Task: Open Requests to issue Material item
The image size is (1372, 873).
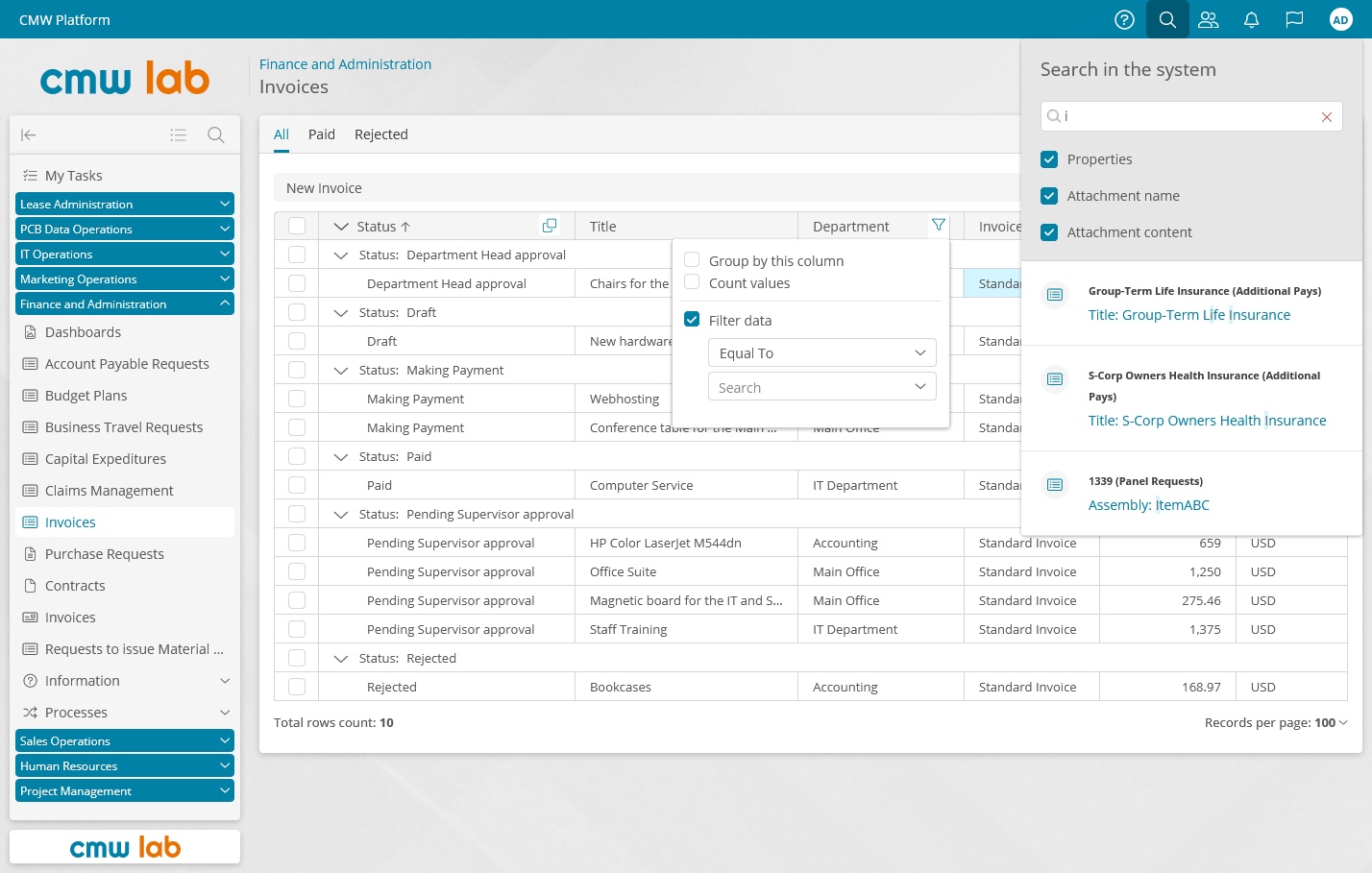Action: tap(125, 649)
